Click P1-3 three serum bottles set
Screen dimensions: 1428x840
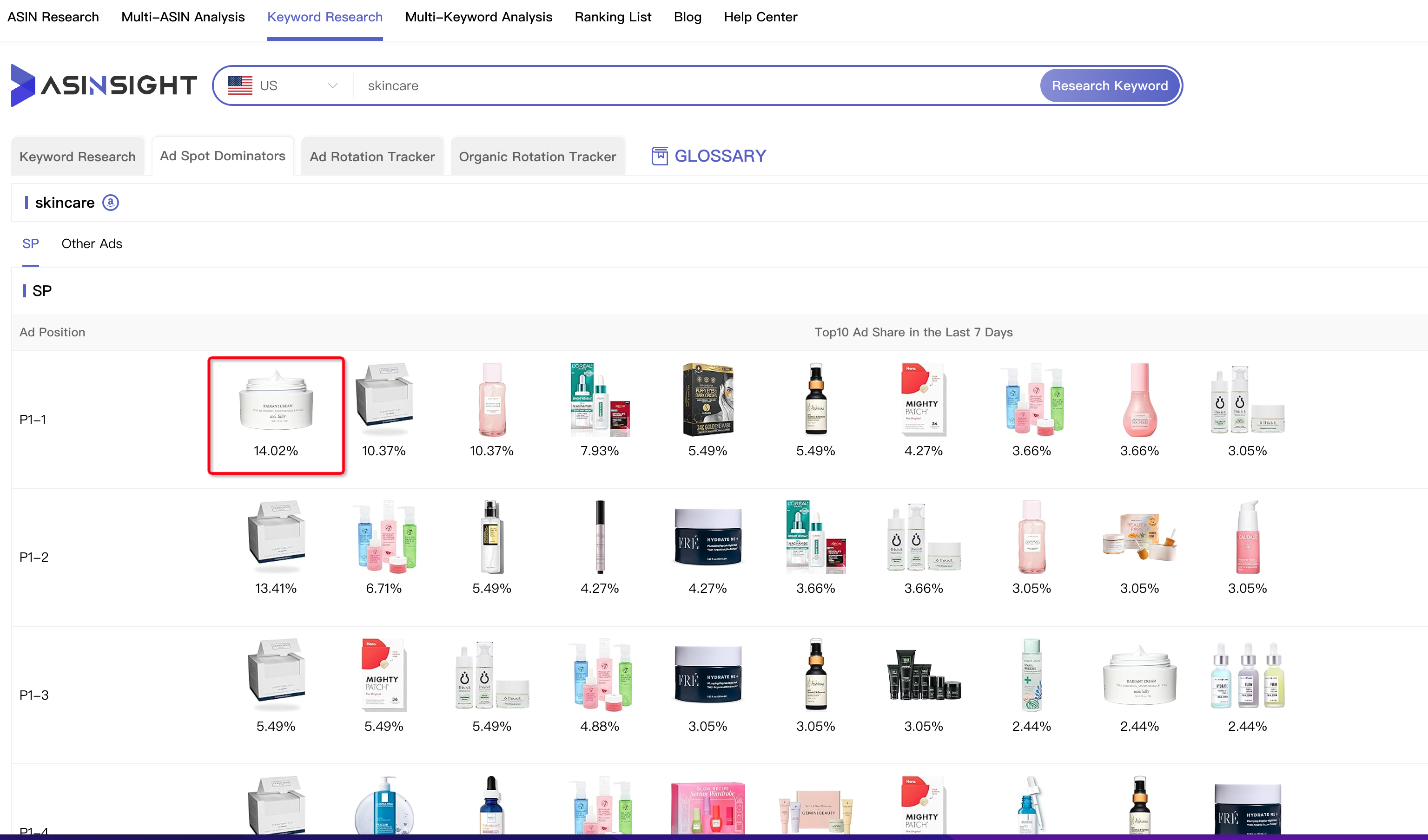[x=1247, y=675]
